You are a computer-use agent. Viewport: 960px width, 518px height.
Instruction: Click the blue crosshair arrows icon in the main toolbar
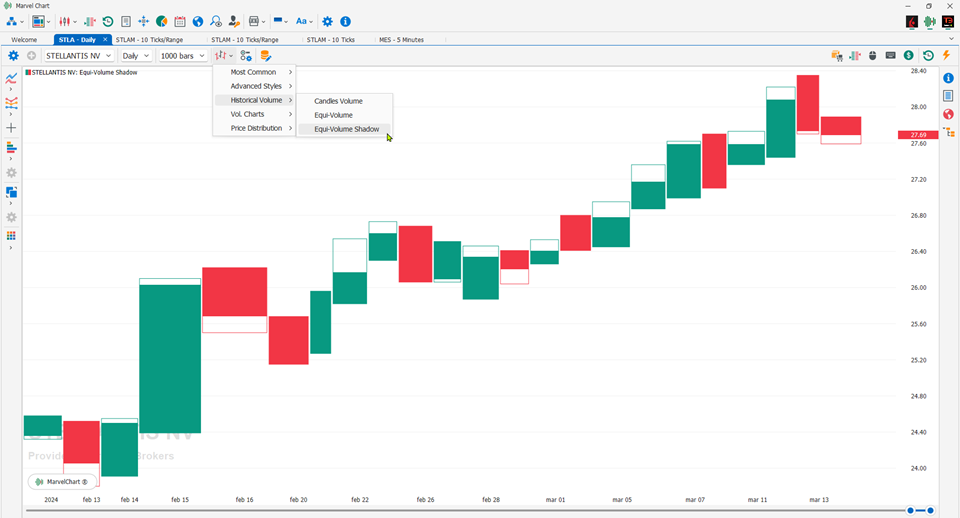143,21
